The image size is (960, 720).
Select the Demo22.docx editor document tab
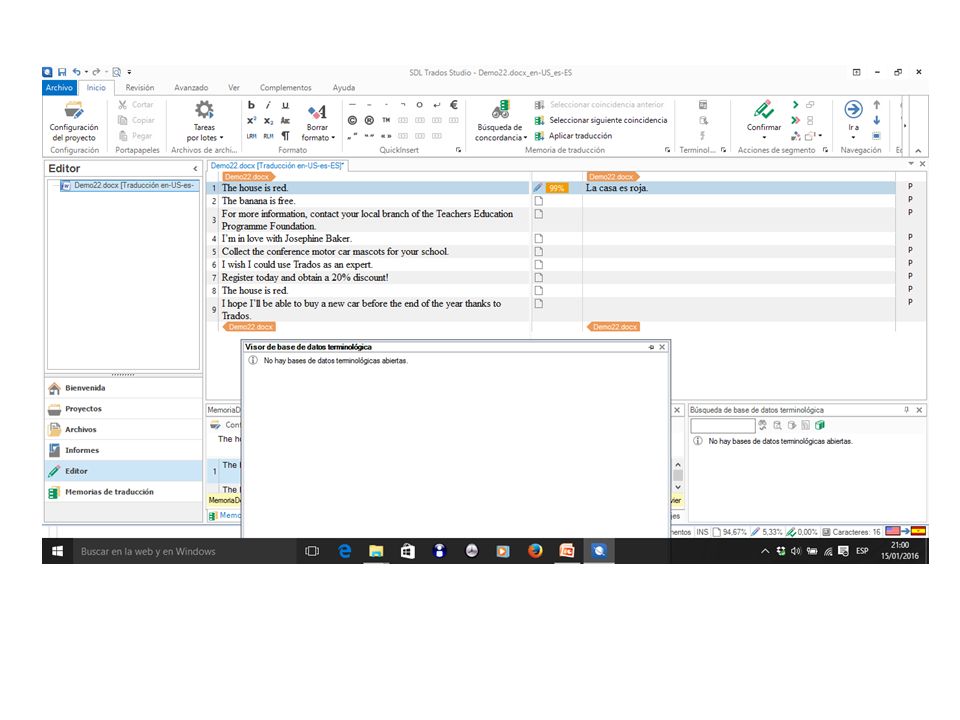coord(277,165)
